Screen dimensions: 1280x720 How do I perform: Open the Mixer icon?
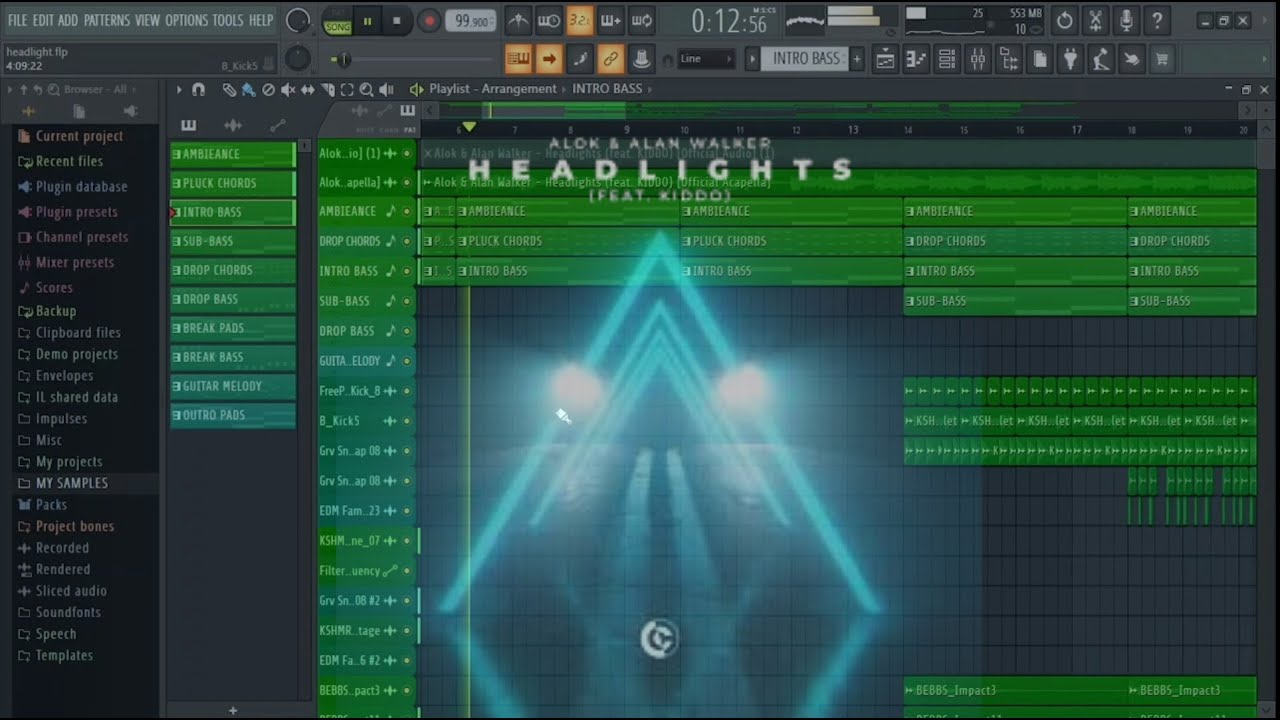(978, 59)
